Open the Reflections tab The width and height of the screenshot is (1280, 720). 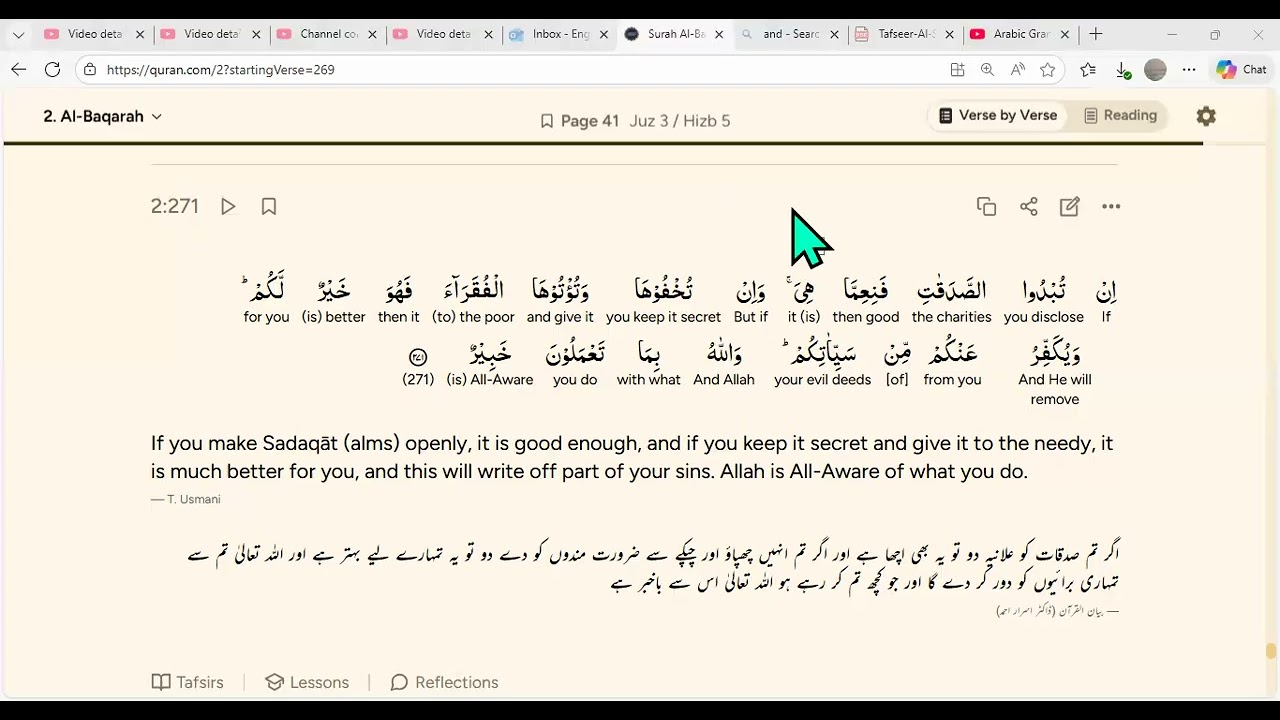[444, 682]
